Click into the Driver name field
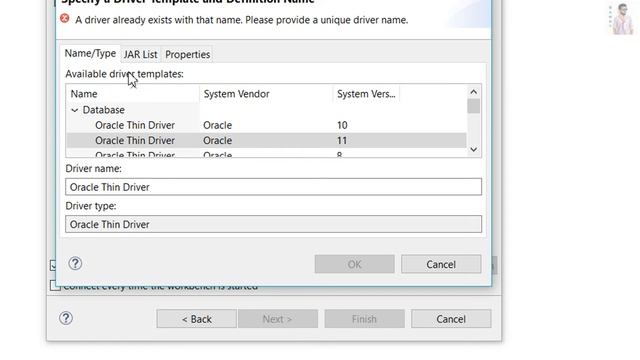Screen dimensions: 640x360 (273, 187)
